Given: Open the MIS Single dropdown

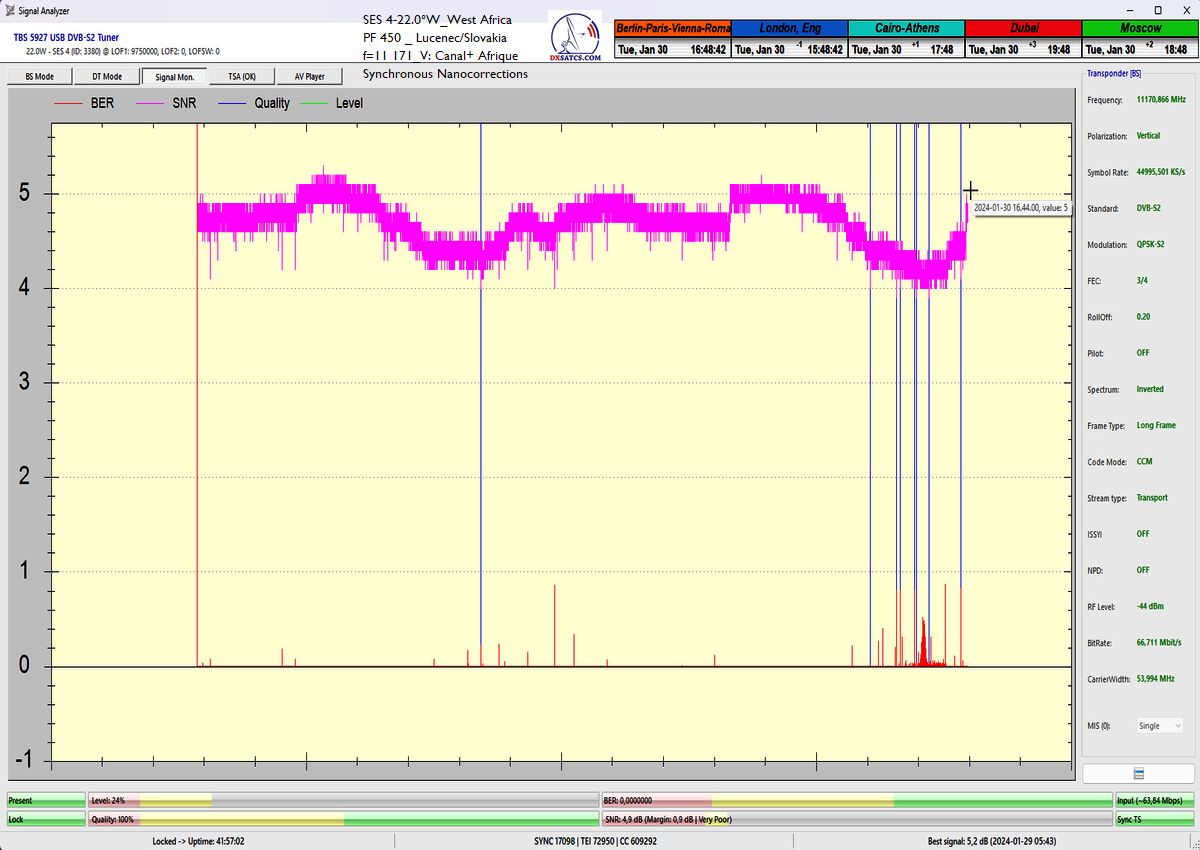Looking at the screenshot, I should (1160, 726).
